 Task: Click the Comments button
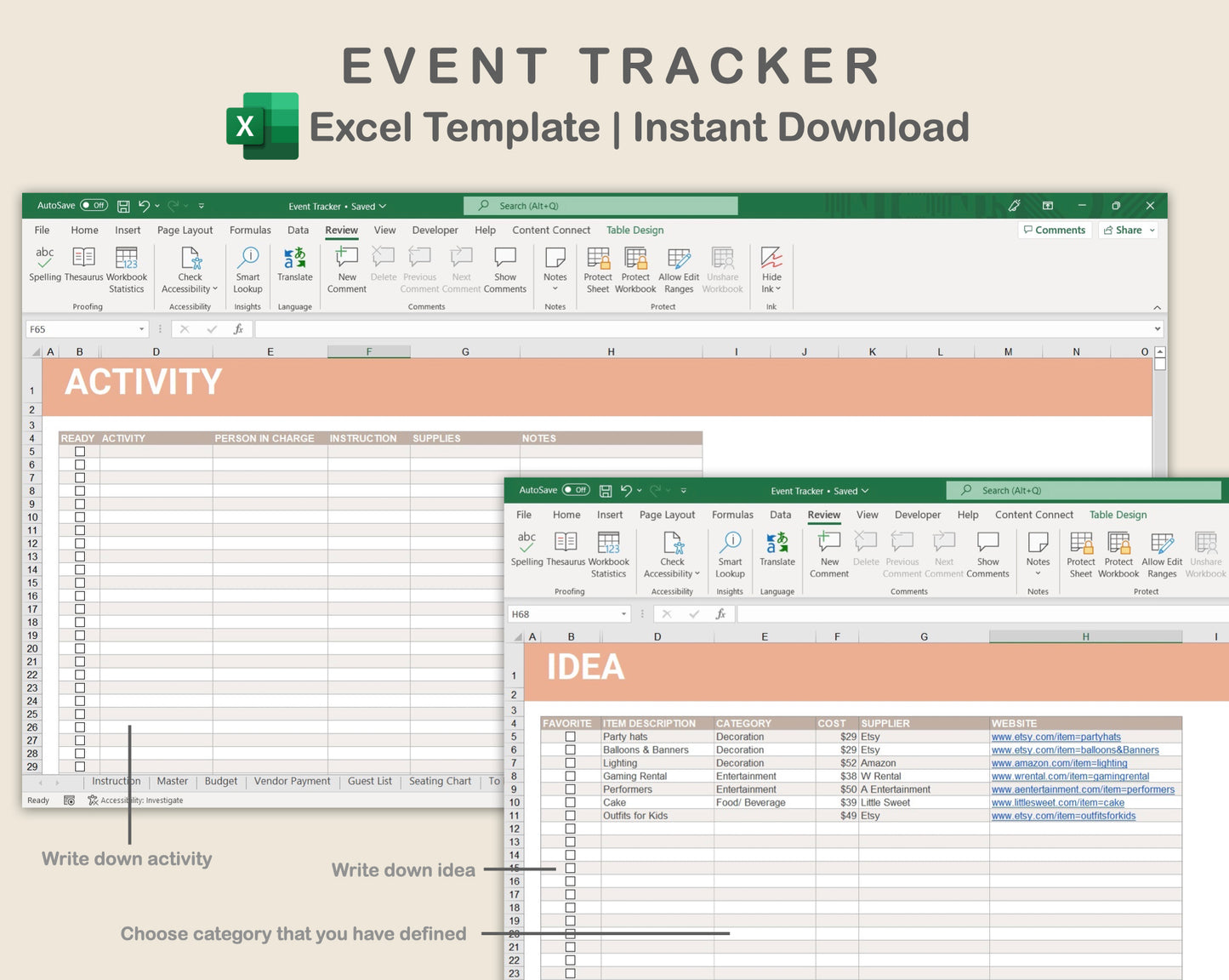(x=1055, y=230)
